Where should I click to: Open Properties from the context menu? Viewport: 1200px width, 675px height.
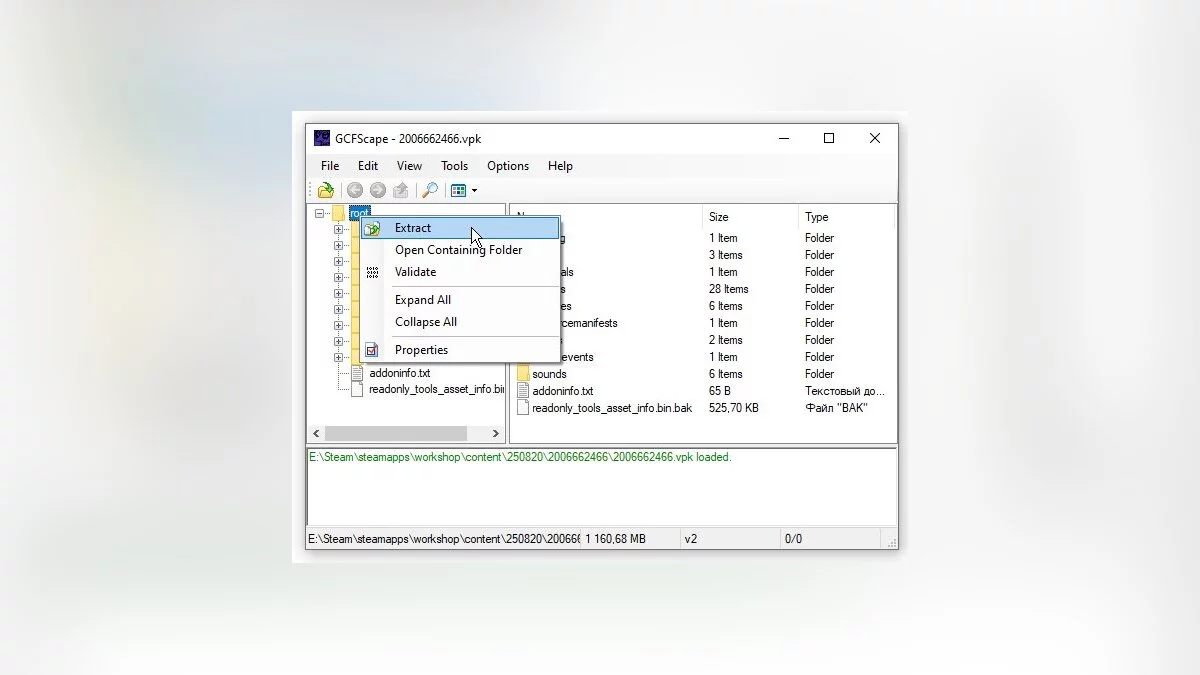click(x=460, y=350)
